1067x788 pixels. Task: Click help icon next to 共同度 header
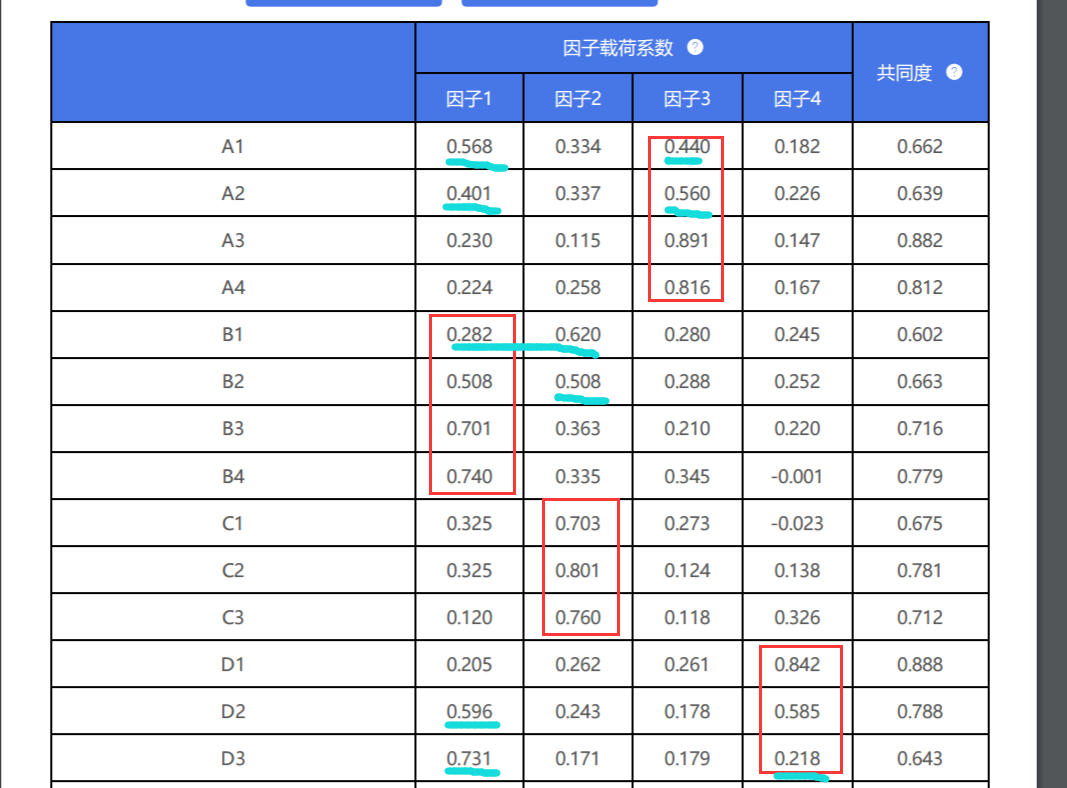[x=954, y=72]
